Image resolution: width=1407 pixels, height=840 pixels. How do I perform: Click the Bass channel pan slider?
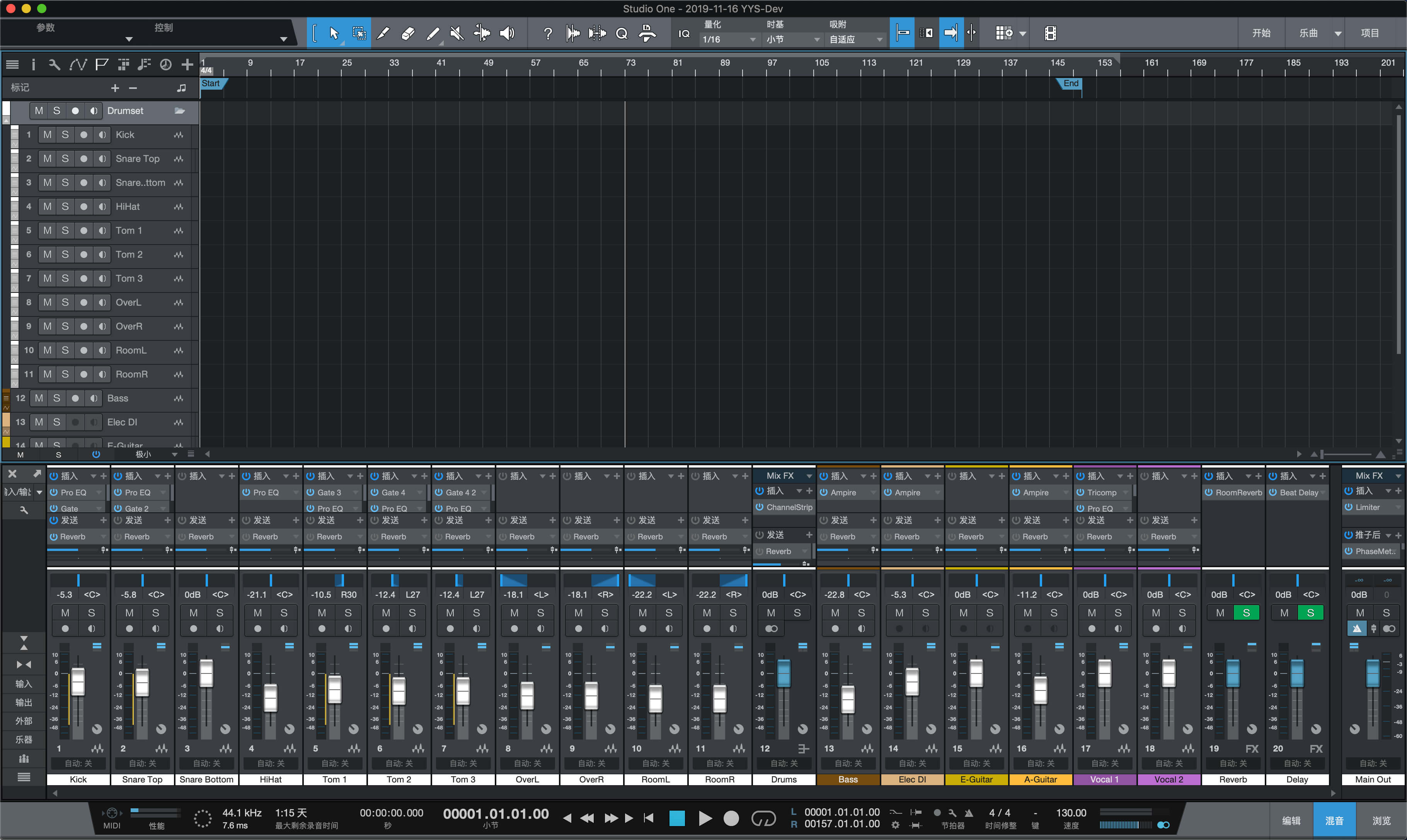point(848,580)
